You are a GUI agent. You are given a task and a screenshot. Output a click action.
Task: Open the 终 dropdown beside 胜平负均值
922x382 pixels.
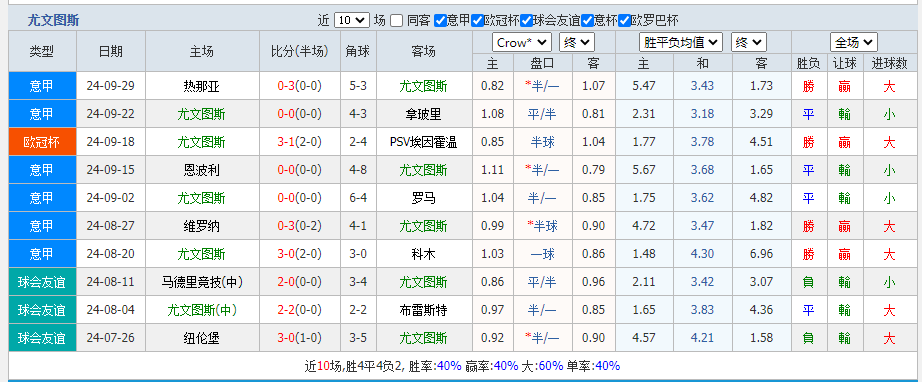[x=749, y=42]
